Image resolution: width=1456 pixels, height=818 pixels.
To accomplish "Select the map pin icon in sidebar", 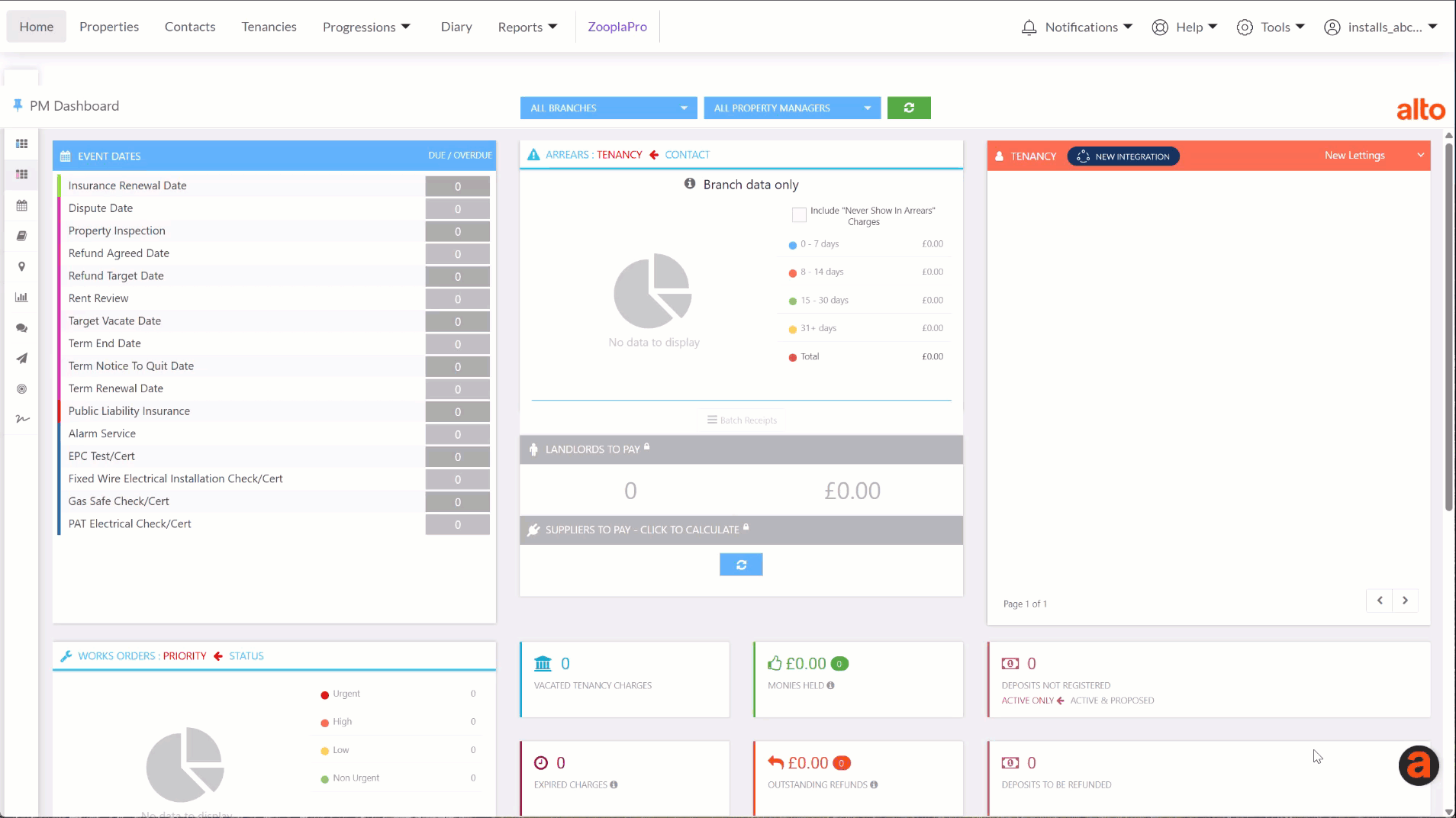I will pos(21,266).
